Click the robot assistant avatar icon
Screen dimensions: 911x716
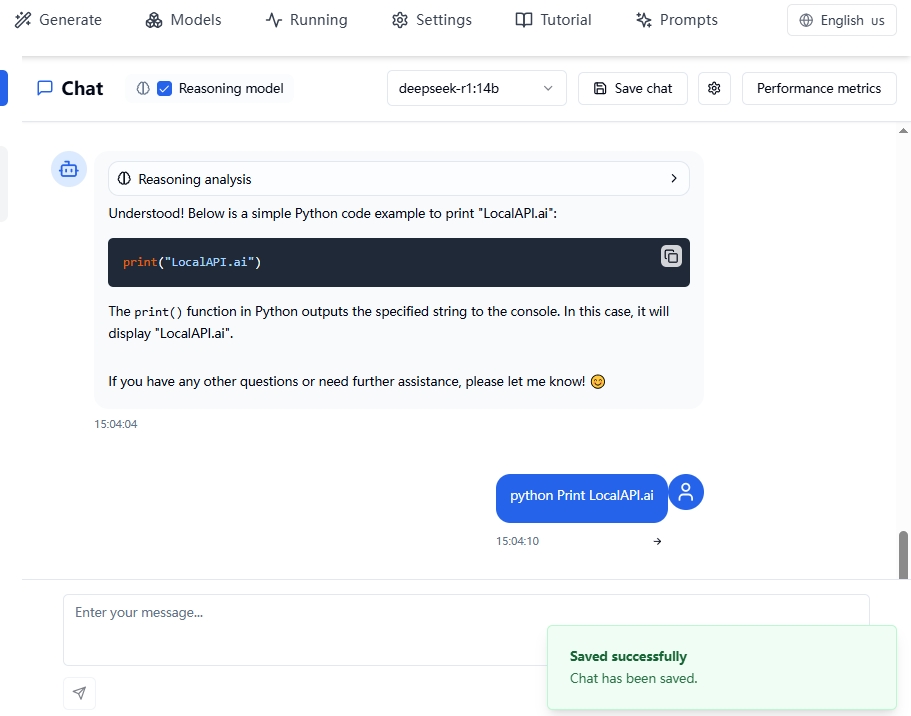pos(69,169)
